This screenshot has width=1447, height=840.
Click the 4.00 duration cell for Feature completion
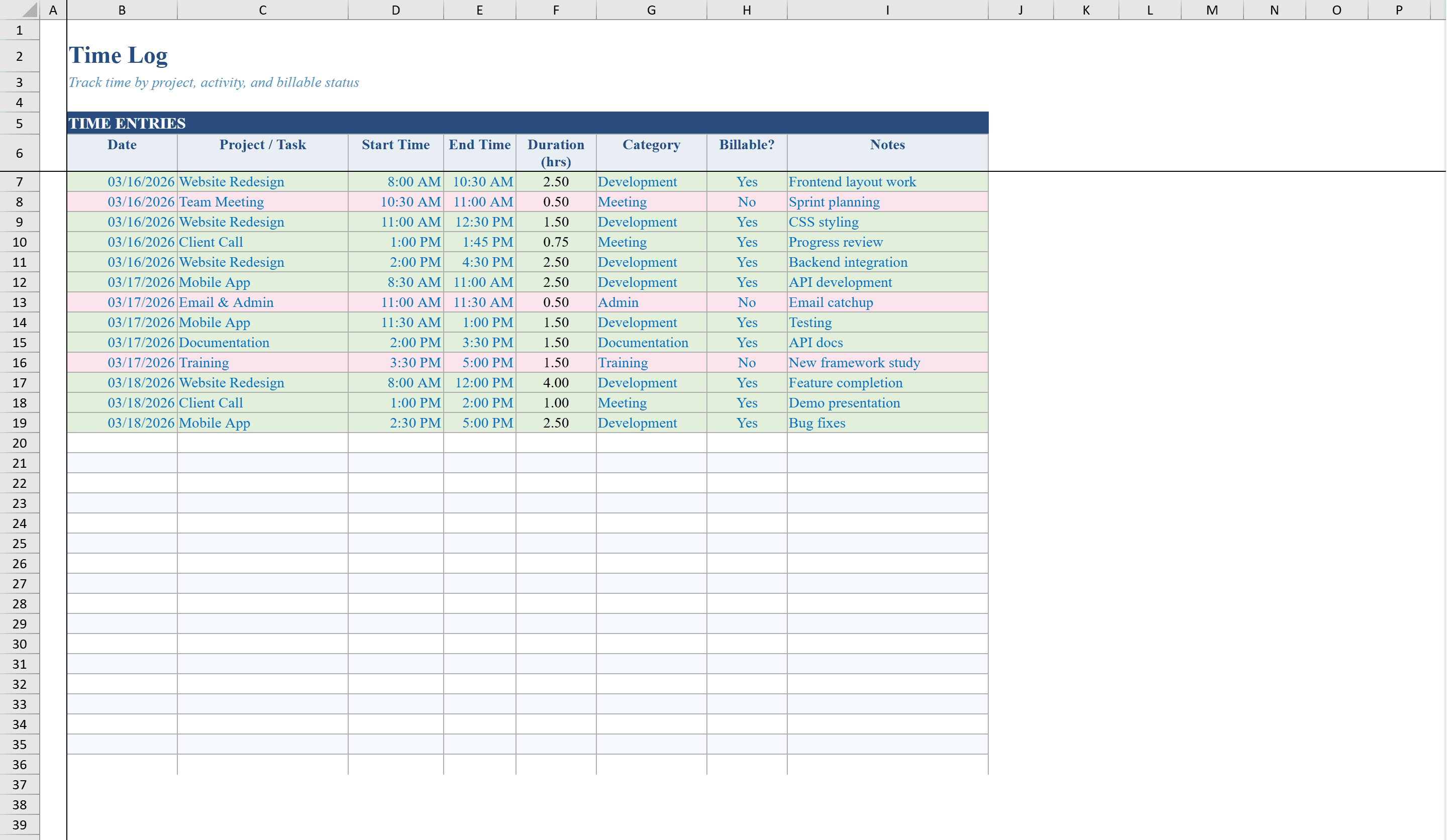(555, 382)
